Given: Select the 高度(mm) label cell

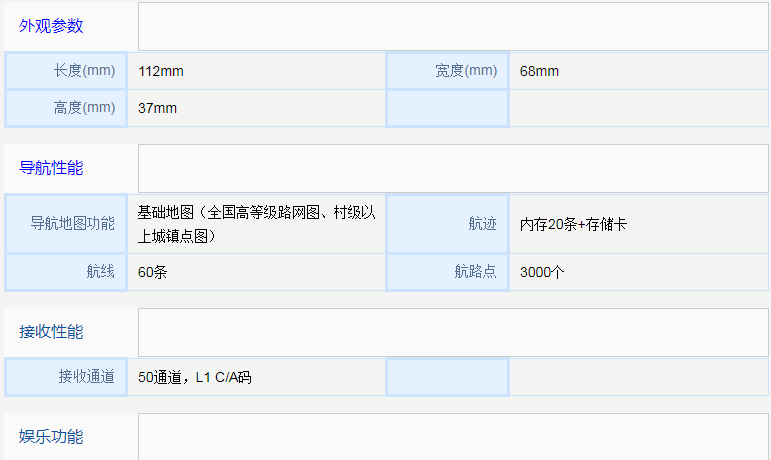Looking at the screenshot, I should pos(66,108).
